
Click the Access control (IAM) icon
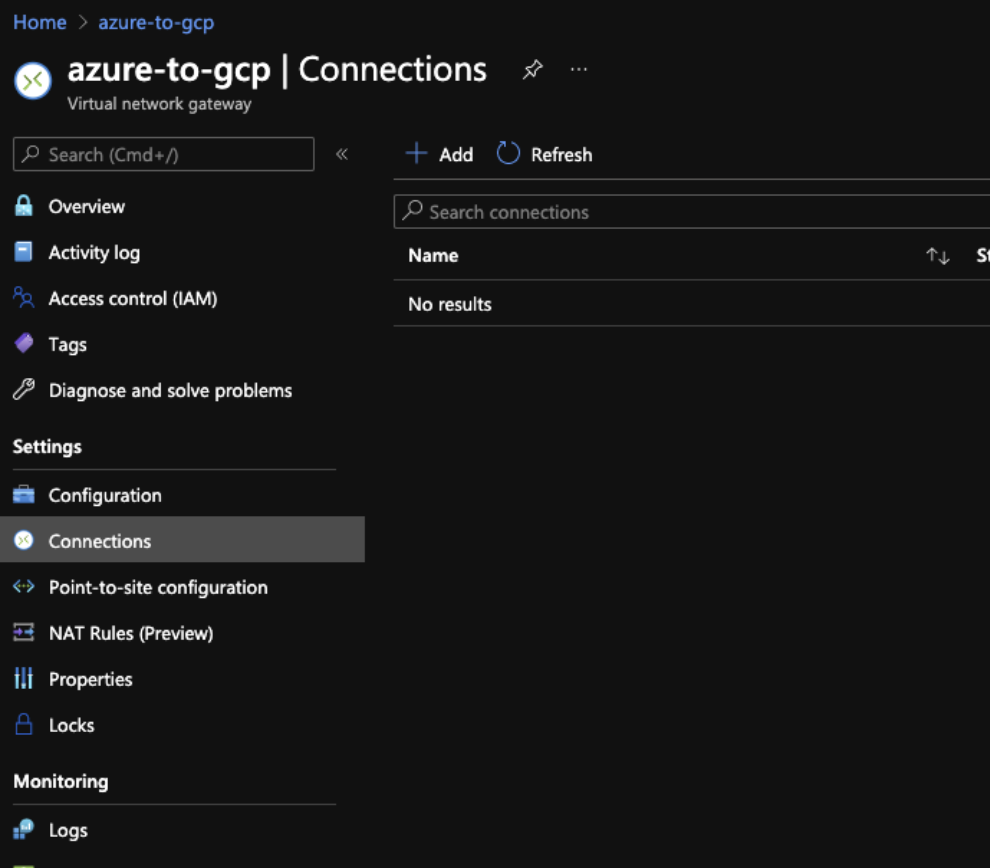coord(23,298)
